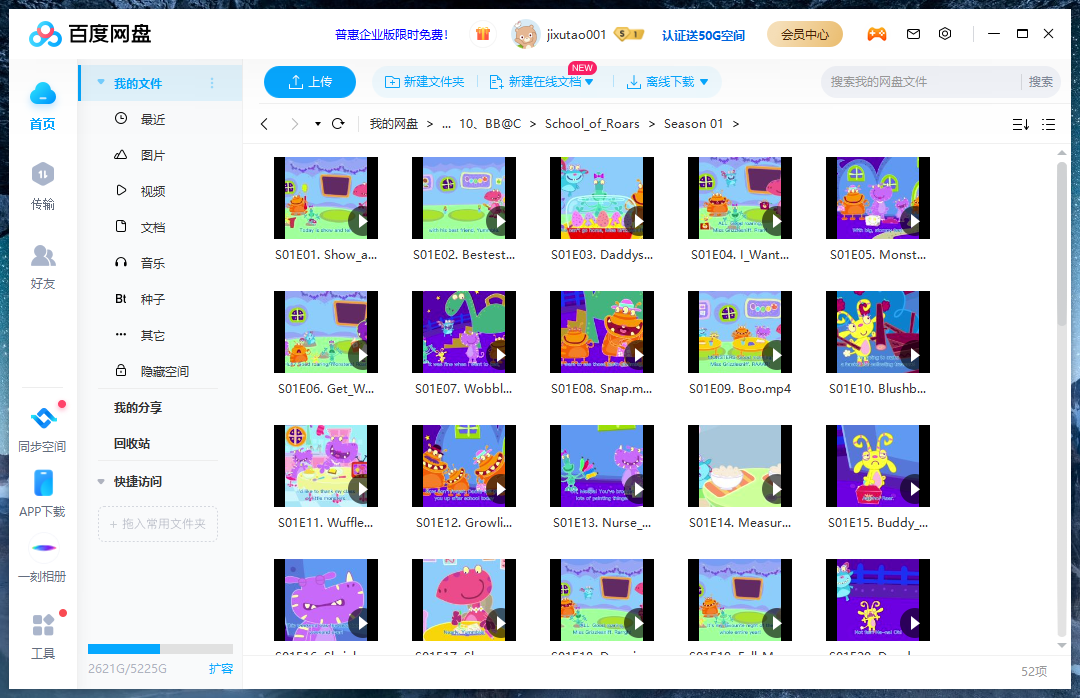Click the 扩容 expand storage link
The image size is (1080, 698).
click(221, 668)
